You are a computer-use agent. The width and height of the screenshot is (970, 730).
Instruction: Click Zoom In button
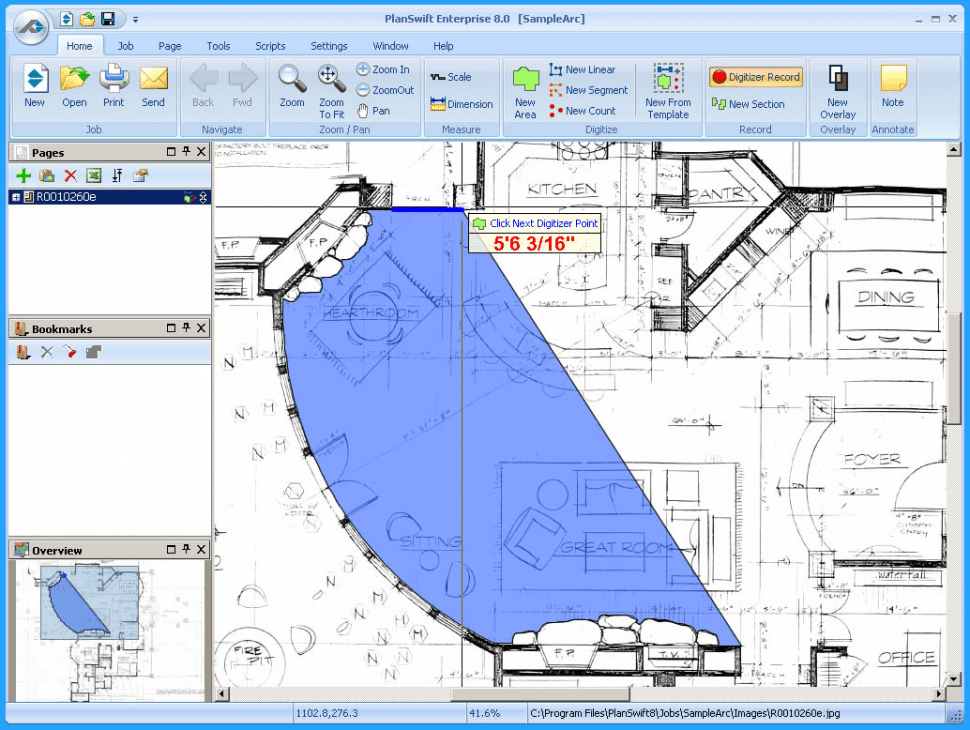pos(382,69)
